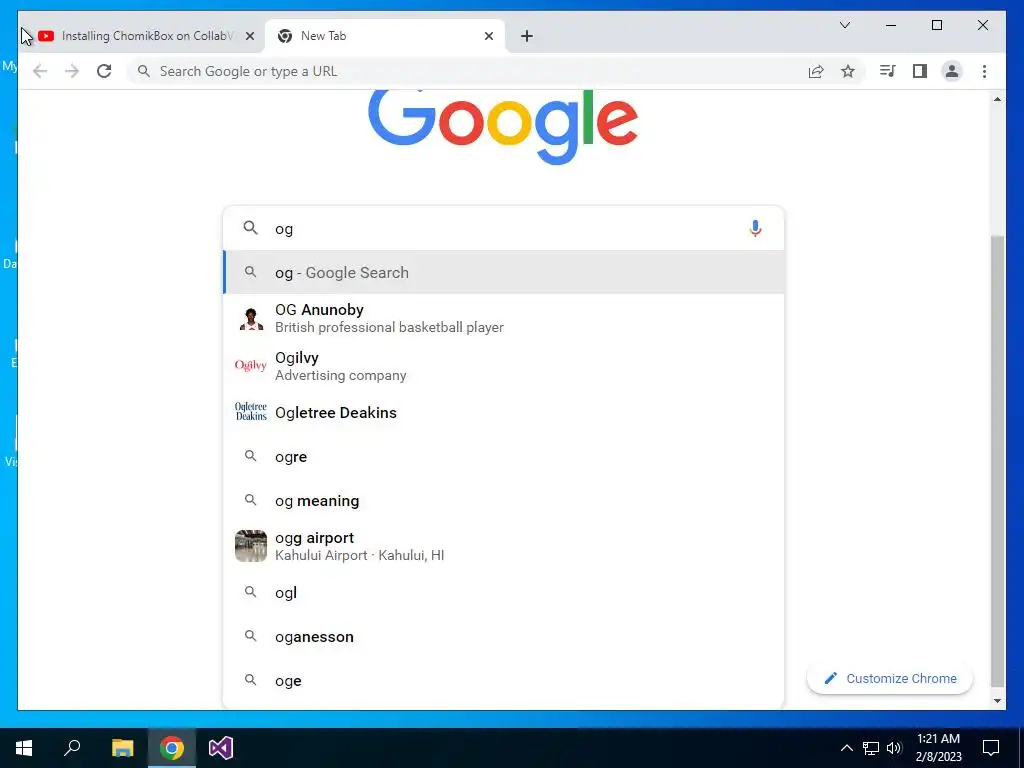Screen dimensions: 1024x768
Task: Open the volume tray icon
Action: point(894,748)
